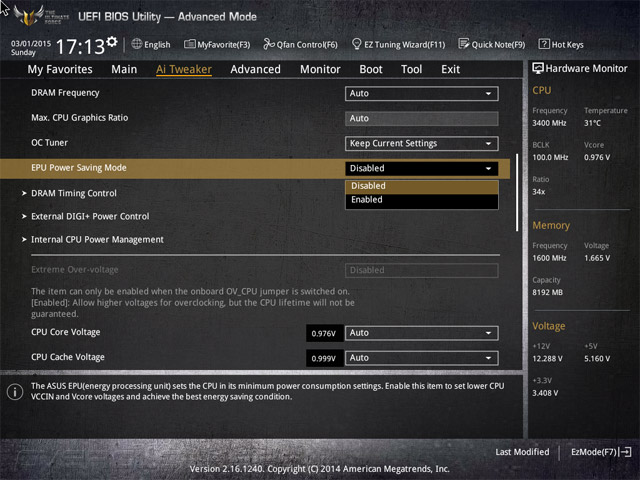Click the CPU Core Voltage label
640x480 pixels.
[x=66, y=332]
